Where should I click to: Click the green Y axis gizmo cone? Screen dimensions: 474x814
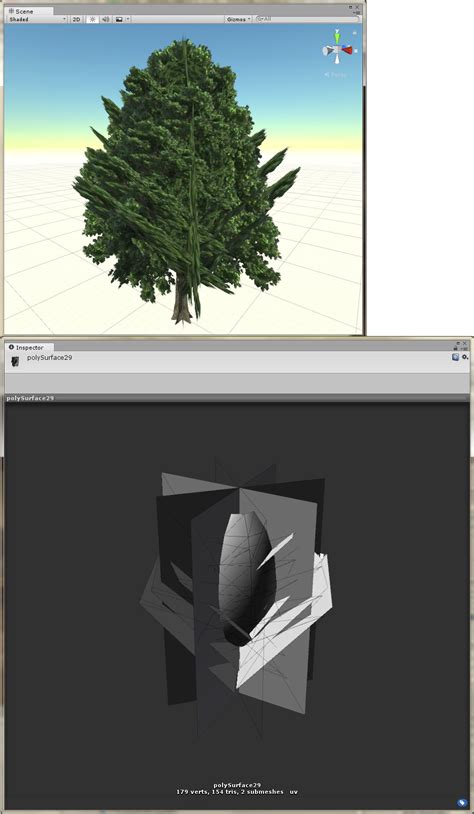pyautogui.click(x=338, y=37)
